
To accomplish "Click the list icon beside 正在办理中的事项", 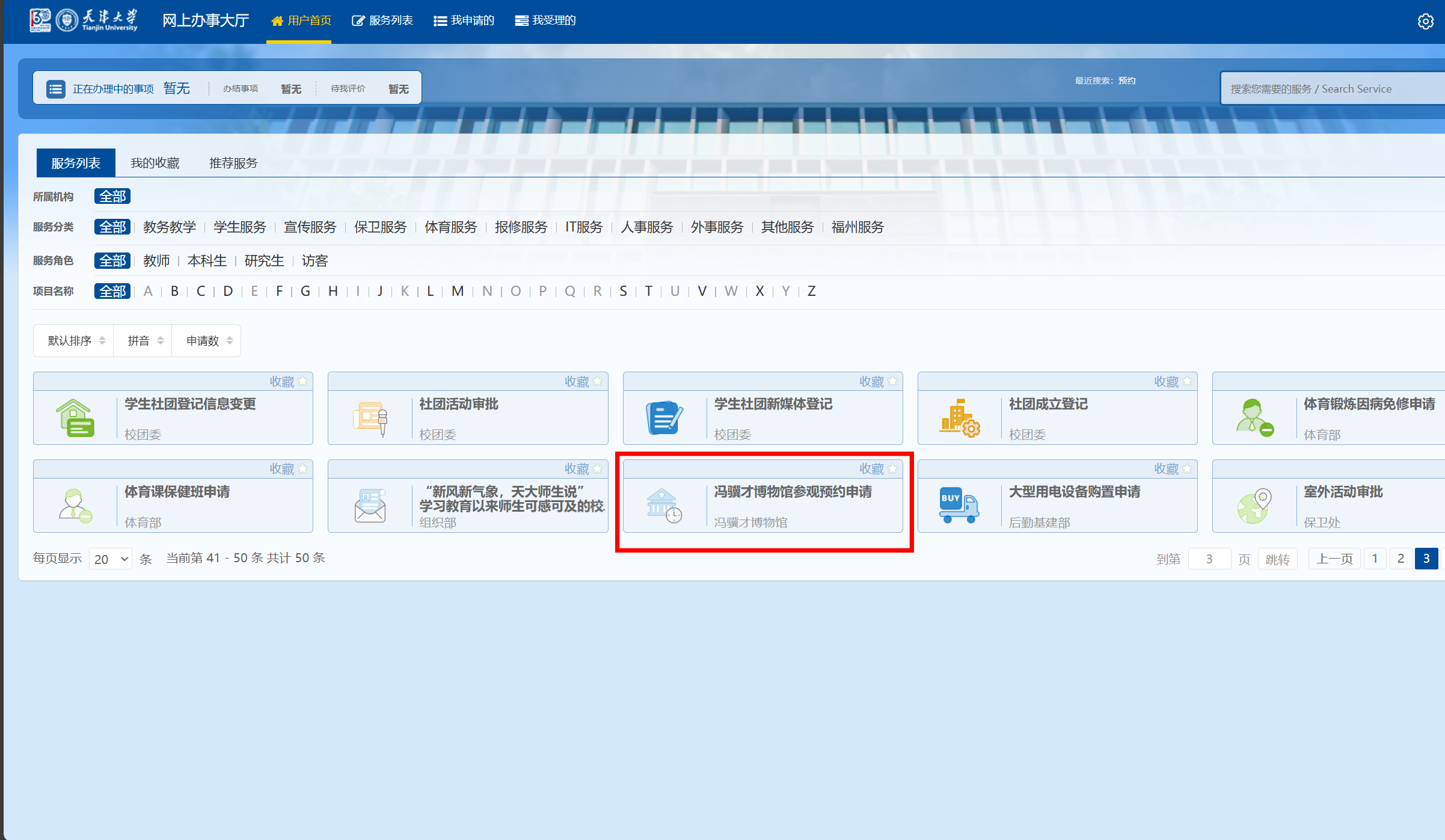I will pyautogui.click(x=56, y=88).
